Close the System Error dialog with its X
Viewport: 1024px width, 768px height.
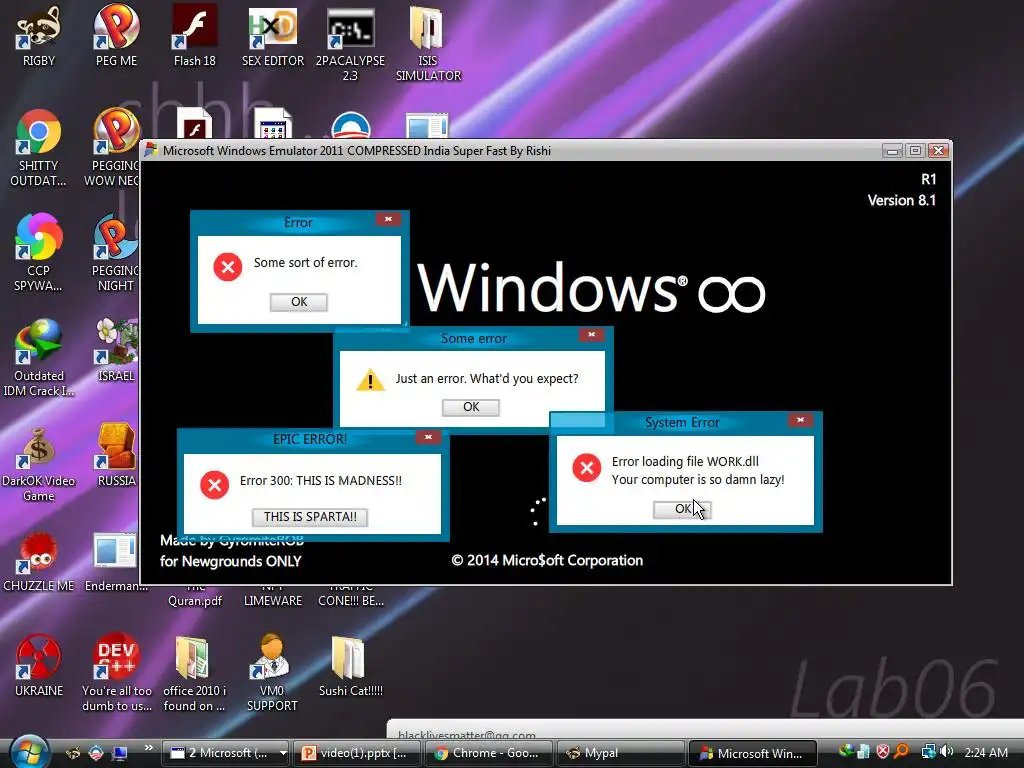coord(800,420)
